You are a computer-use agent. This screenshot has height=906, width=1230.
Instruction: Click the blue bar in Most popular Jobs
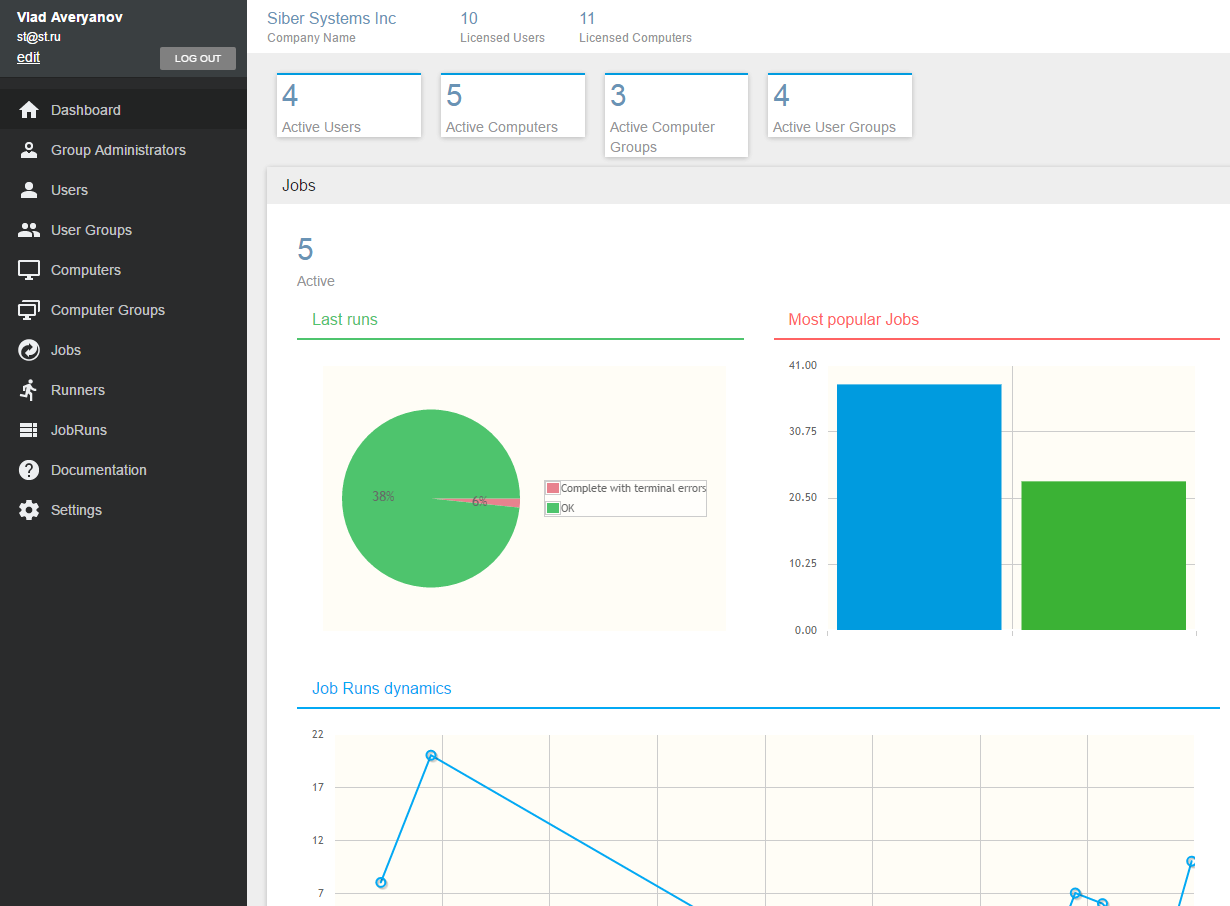918,507
